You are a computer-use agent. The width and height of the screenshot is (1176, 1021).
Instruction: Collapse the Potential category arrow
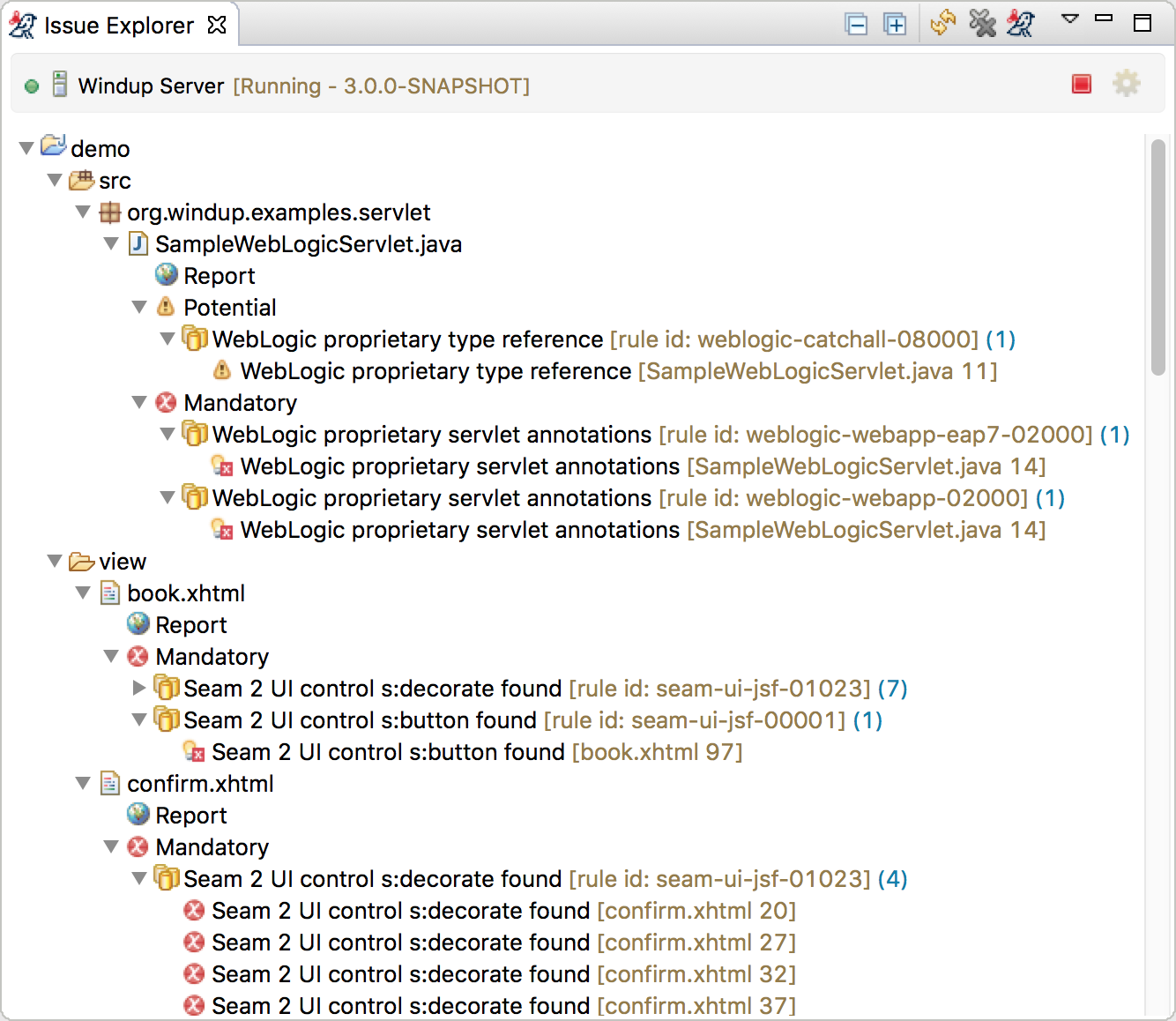(x=139, y=307)
